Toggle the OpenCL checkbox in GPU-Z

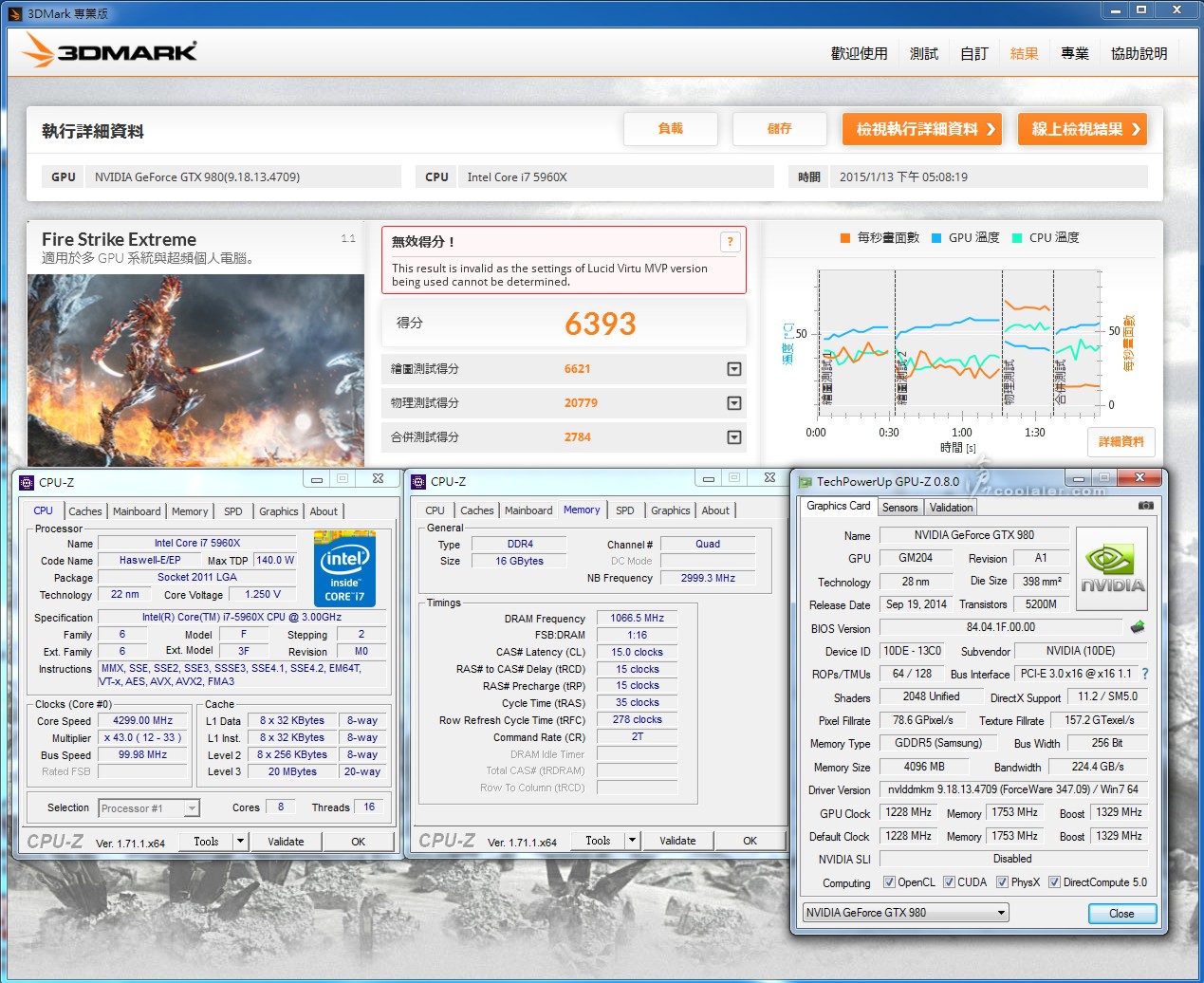coord(889,882)
